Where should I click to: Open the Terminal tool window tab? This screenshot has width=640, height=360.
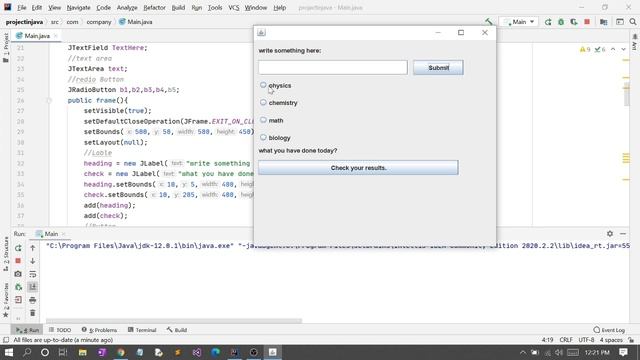pos(142,330)
